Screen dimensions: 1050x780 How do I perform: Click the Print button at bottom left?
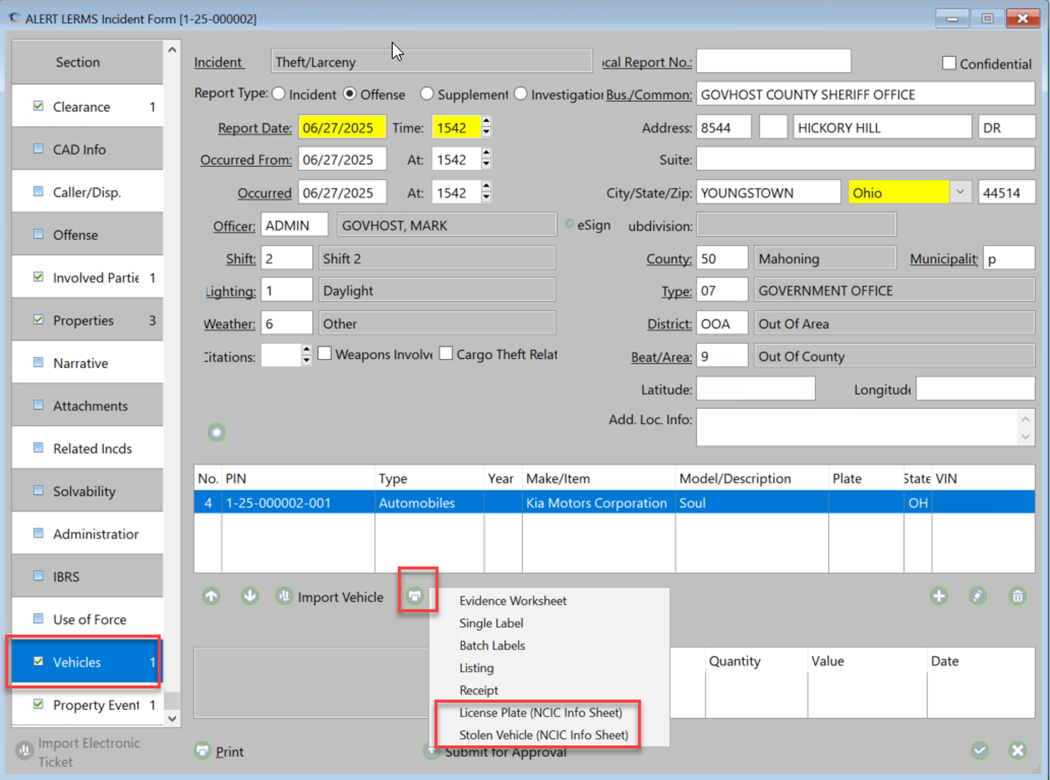[220, 752]
